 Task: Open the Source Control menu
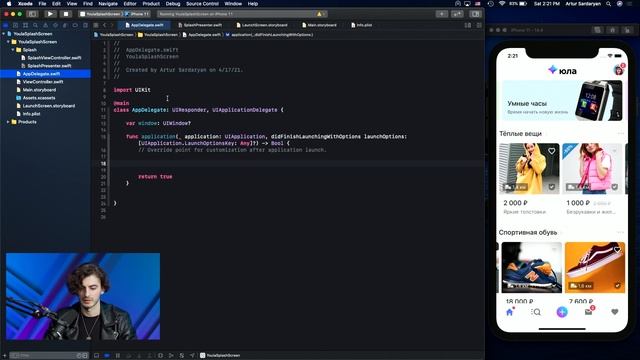202,4
